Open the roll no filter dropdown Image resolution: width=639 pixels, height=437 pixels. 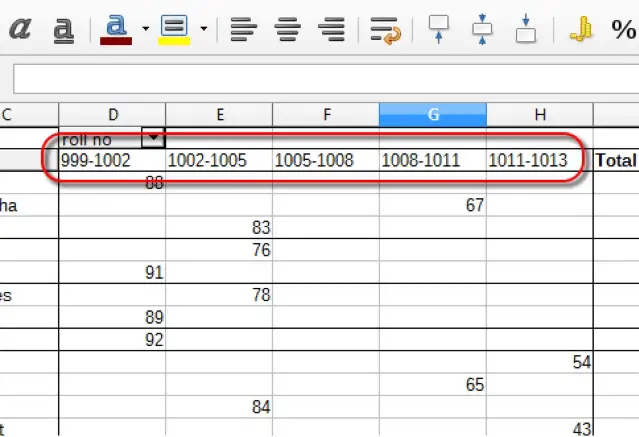click(153, 138)
